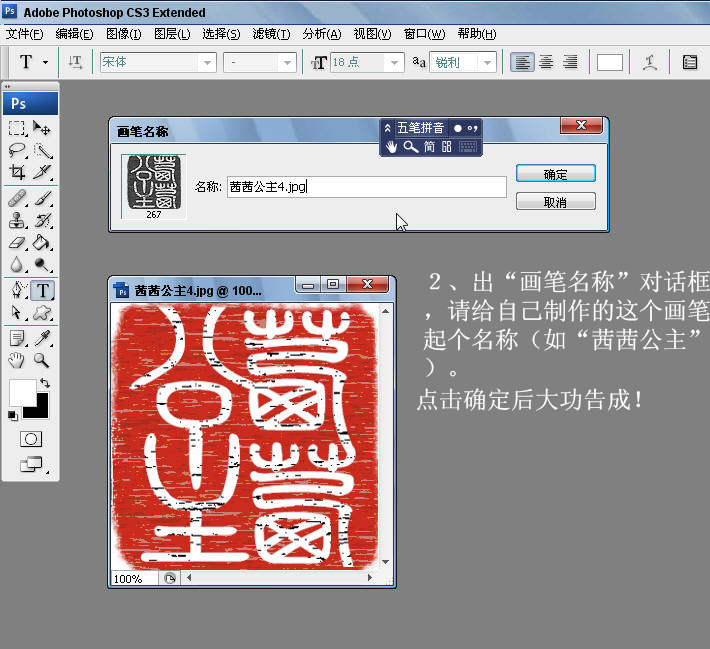Select the Zoom tool in toolbox
Image resolution: width=710 pixels, height=649 pixels.
[x=43, y=360]
